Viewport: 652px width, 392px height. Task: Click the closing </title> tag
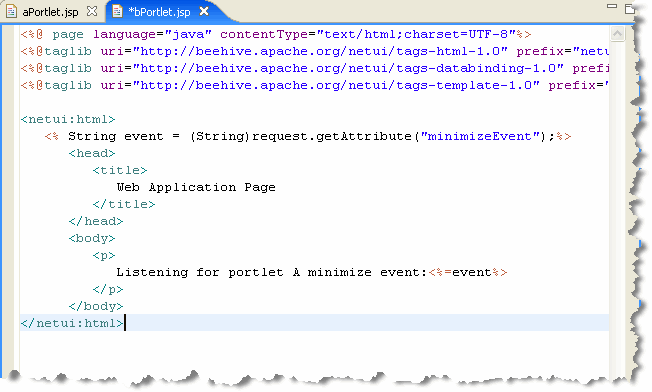124,205
